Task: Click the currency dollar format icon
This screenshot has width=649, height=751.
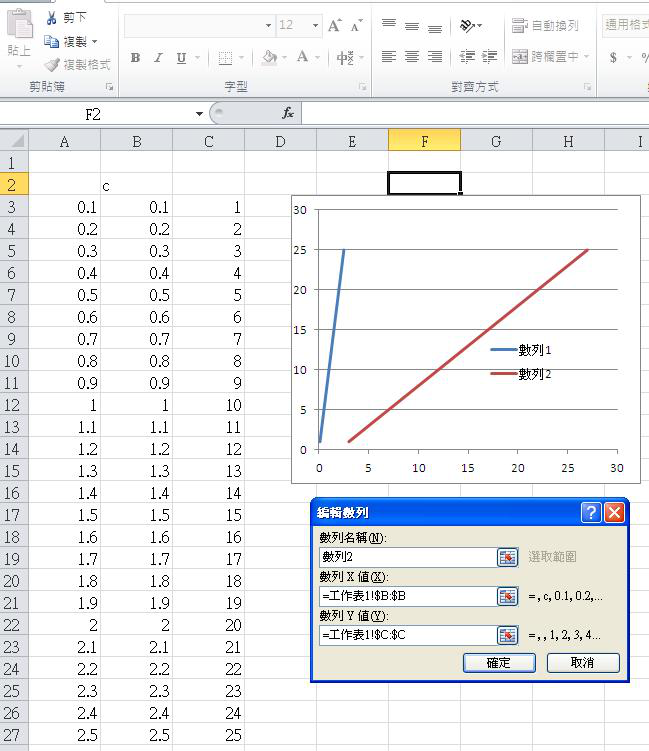Action: (614, 58)
